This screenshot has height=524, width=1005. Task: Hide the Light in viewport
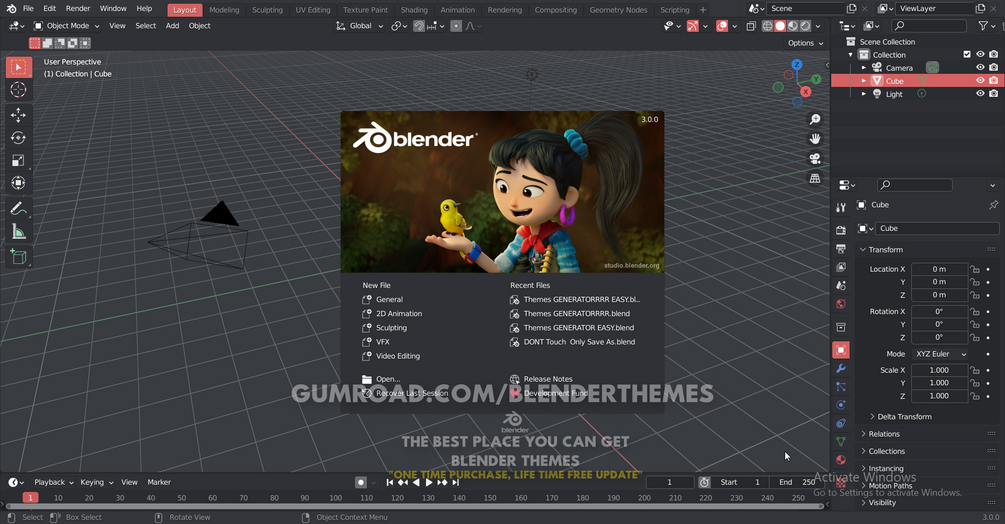pyautogui.click(x=980, y=94)
